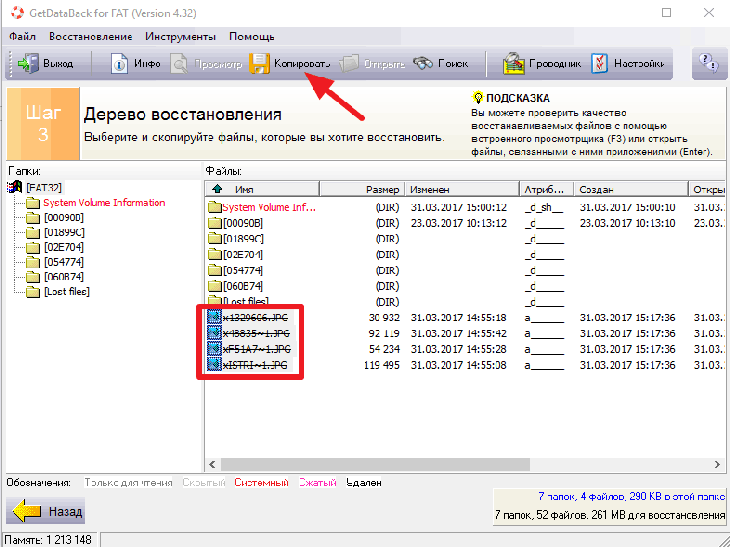
Task: Select [02E704] folder in tree
Action: (64, 247)
